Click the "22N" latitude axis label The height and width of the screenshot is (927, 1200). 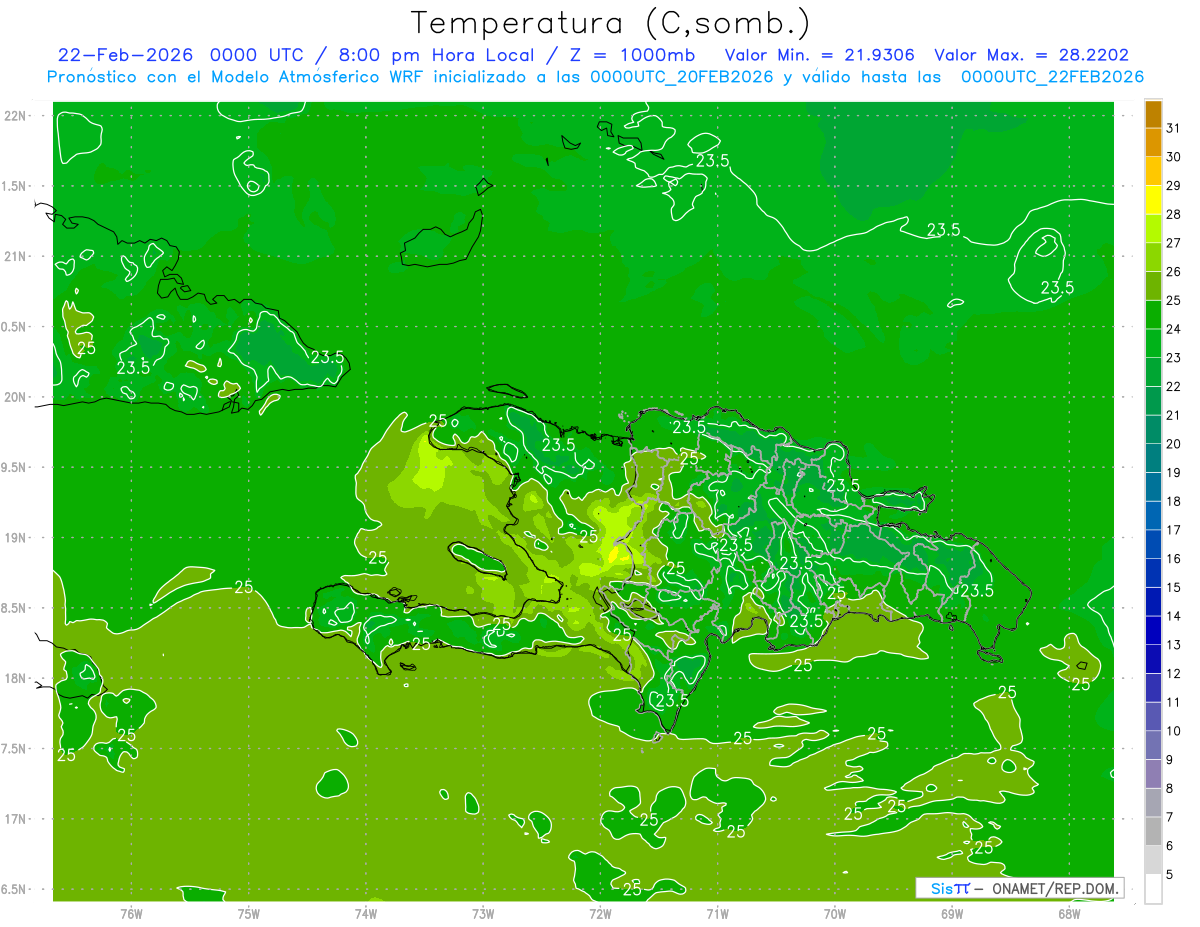click(x=17, y=116)
